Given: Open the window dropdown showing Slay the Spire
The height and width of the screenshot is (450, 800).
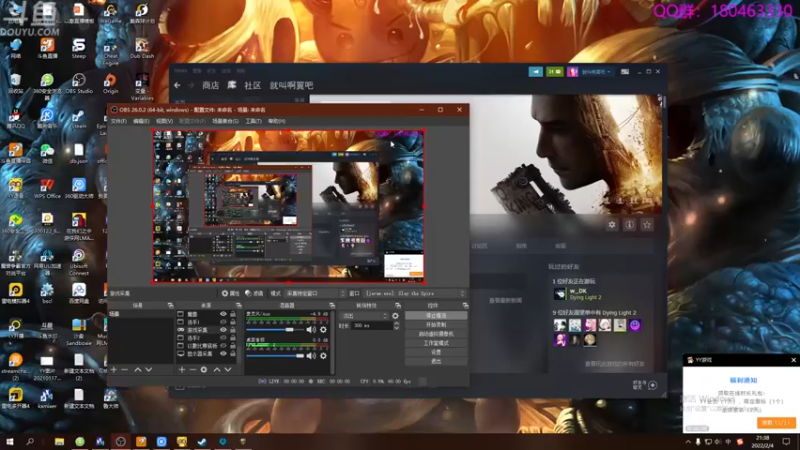Looking at the screenshot, I should coord(415,293).
